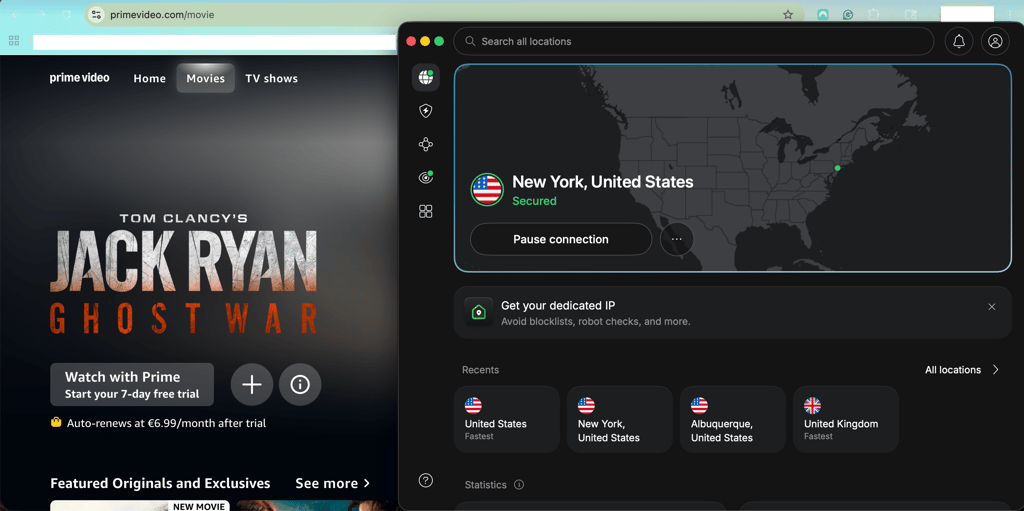Connect to Albuquerque recent location card

coord(733,420)
